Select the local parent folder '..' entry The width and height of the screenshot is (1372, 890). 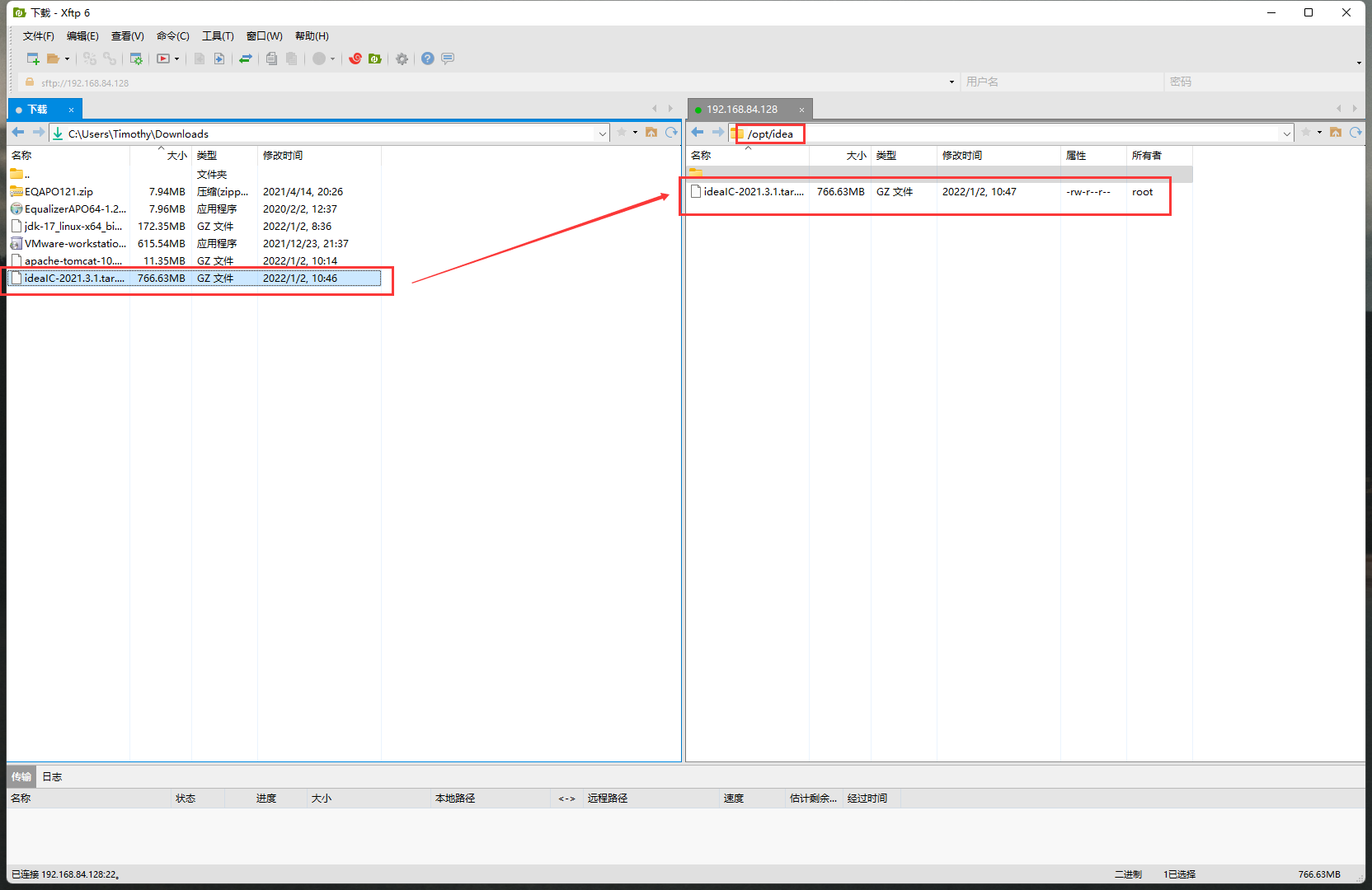tap(194, 174)
